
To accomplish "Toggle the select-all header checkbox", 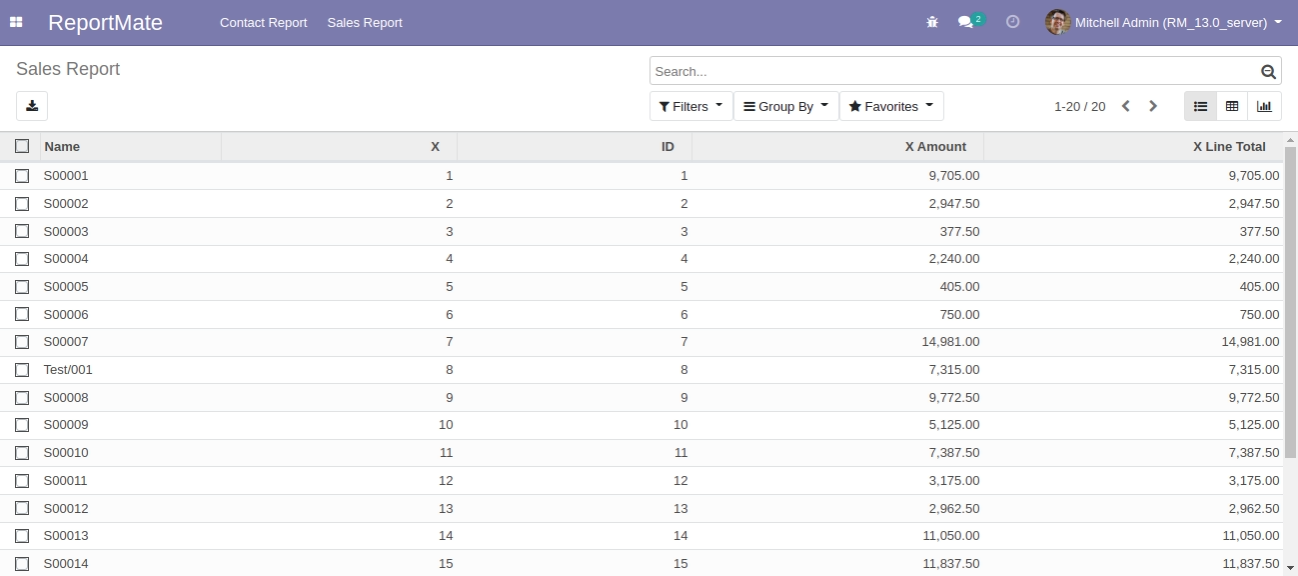I will 22,146.
